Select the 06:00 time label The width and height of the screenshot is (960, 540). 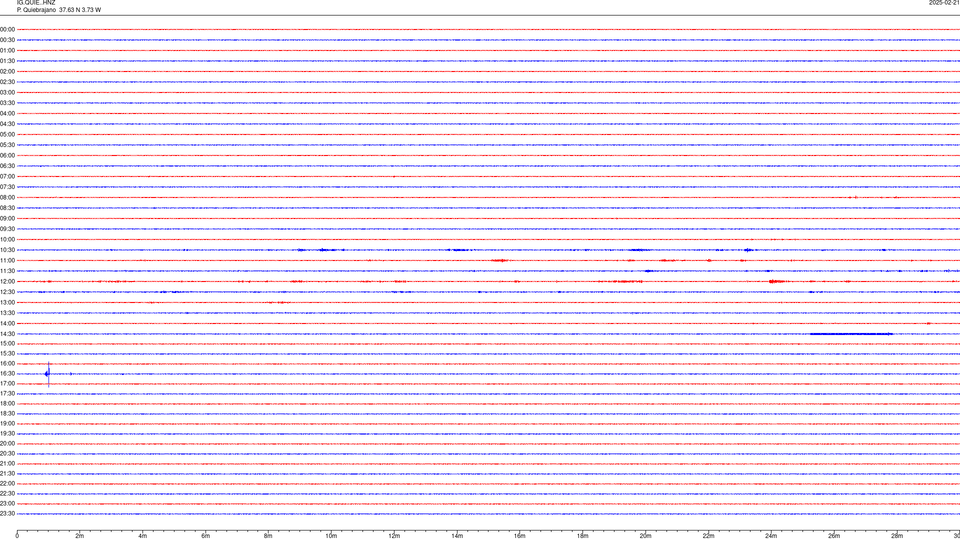[x=7, y=156]
